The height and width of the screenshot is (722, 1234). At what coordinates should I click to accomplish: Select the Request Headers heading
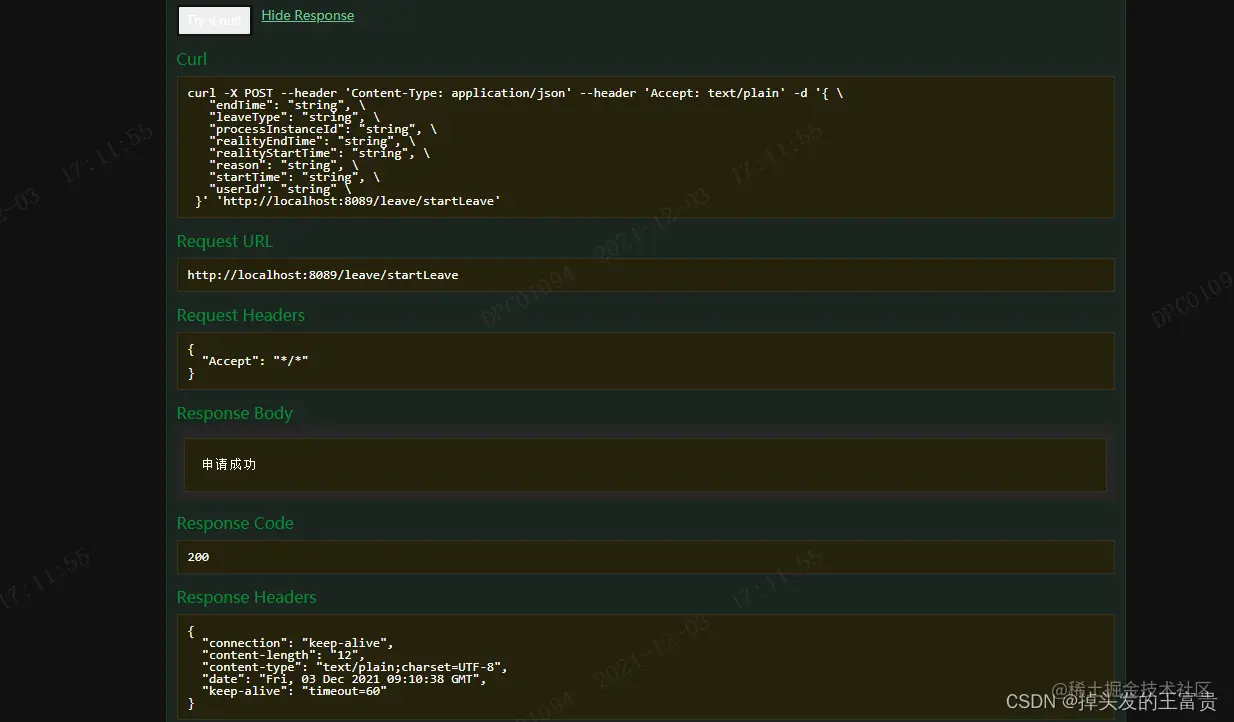[241, 315]
